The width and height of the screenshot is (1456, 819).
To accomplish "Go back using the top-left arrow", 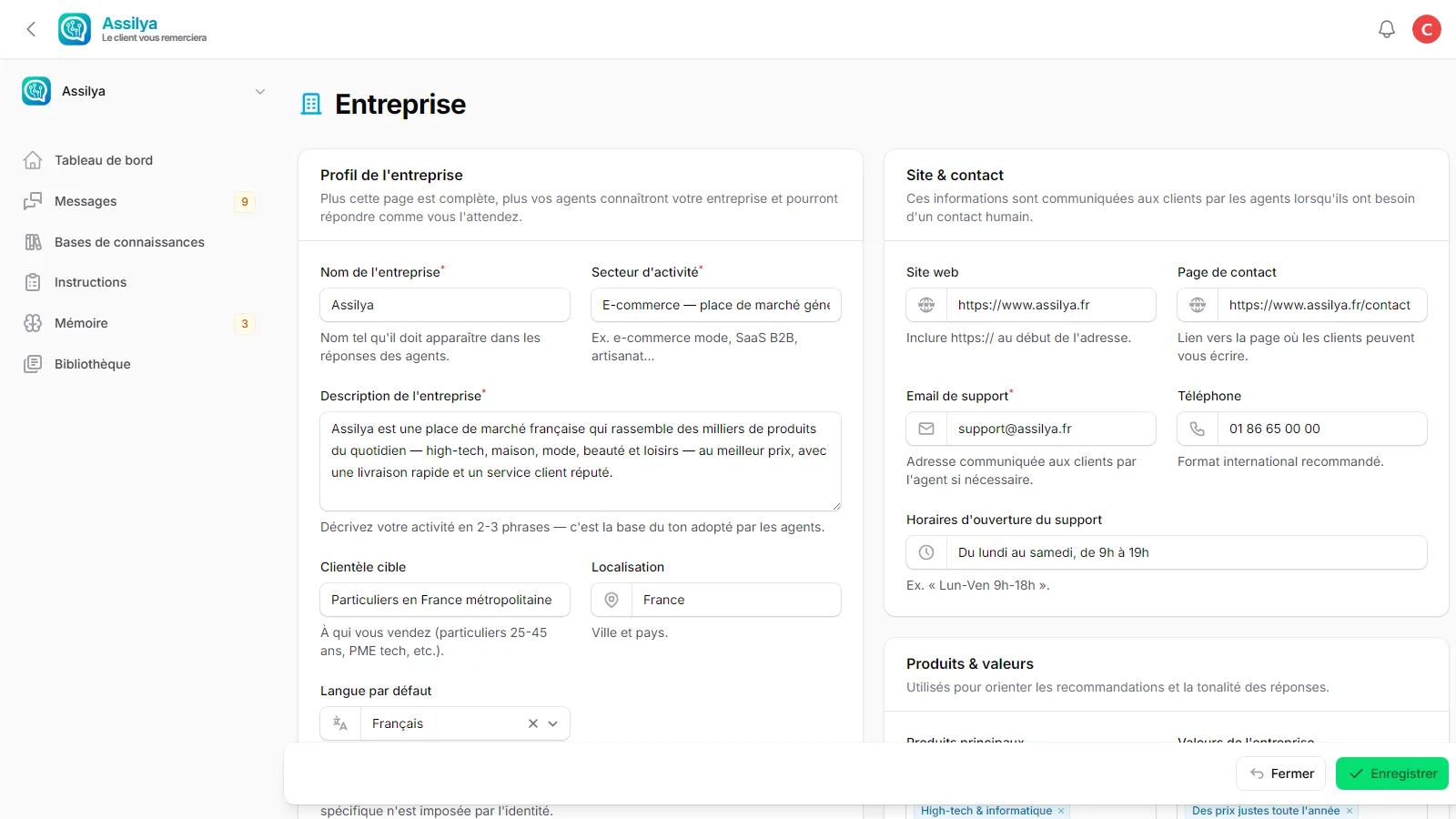I will [31, 29].
